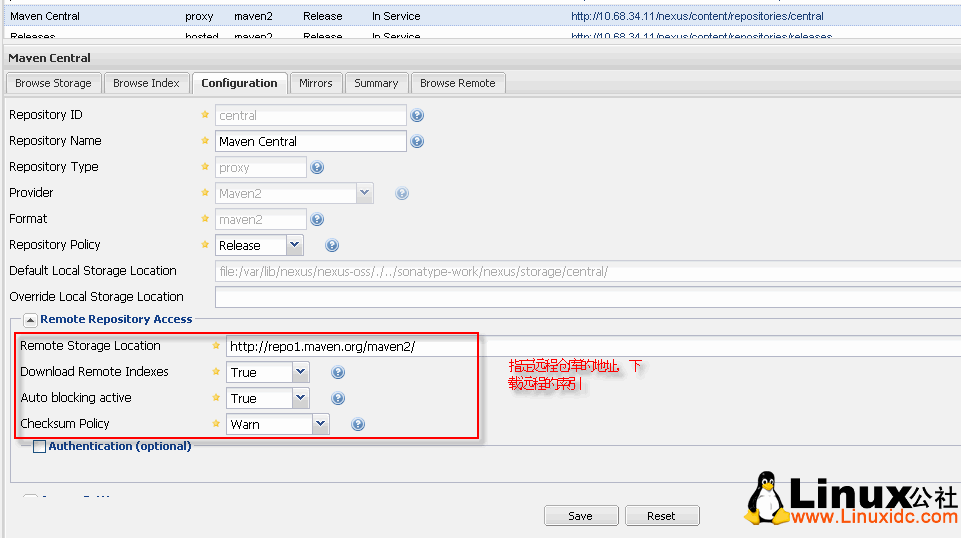Click the Override Local Storage Location field
This screenshot has width=961, height=538.
(588, 297)
